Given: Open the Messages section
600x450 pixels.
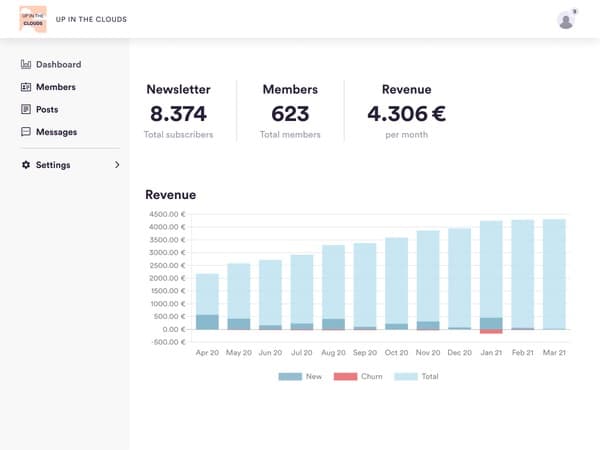Looking at the screenshot, I should (56, 132).
